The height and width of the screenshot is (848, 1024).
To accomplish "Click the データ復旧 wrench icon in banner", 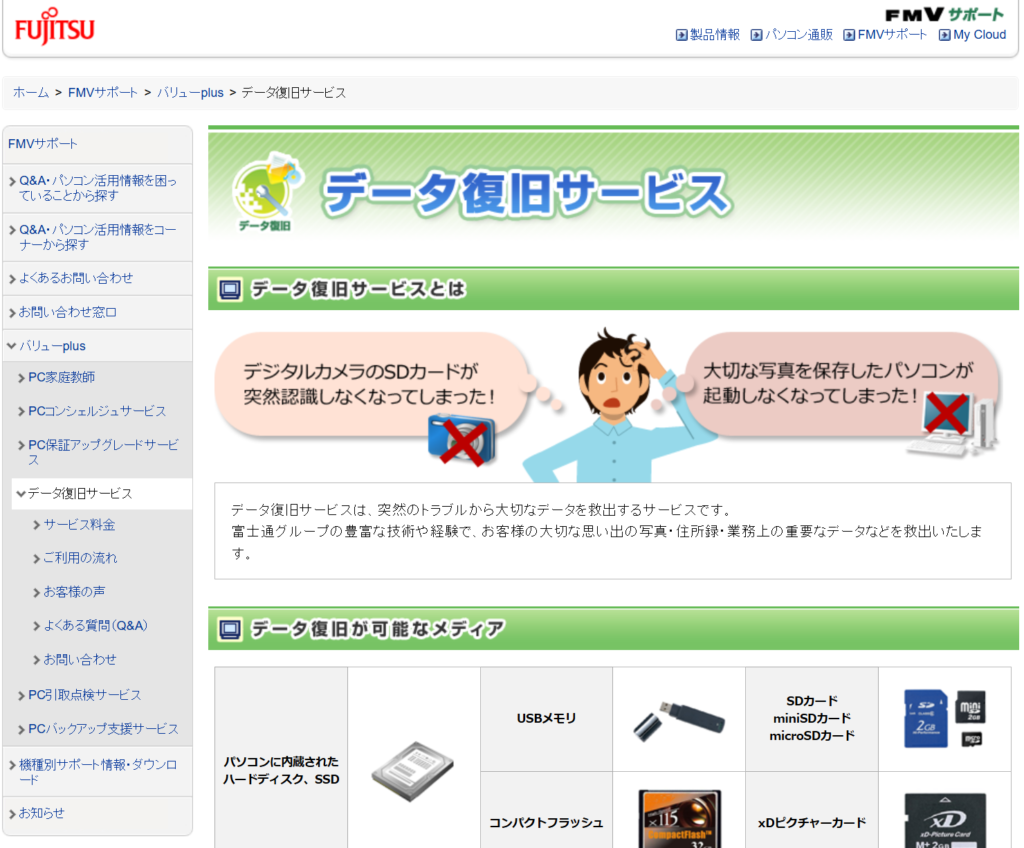I will click(x=266, y=192).
